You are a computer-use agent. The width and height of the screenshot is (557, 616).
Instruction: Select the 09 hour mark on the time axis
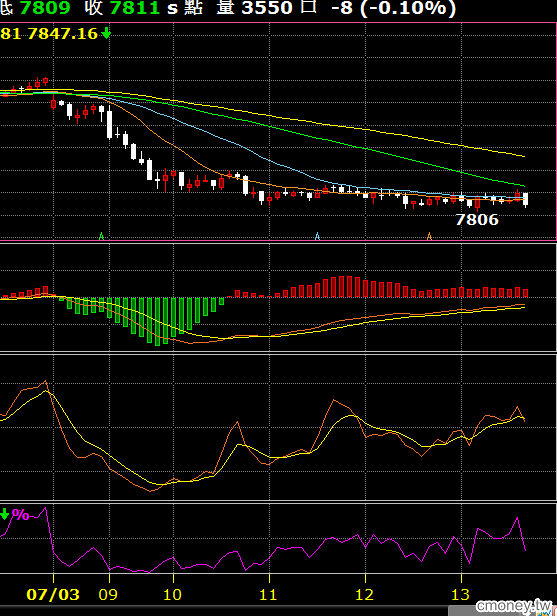pos(108,594)
